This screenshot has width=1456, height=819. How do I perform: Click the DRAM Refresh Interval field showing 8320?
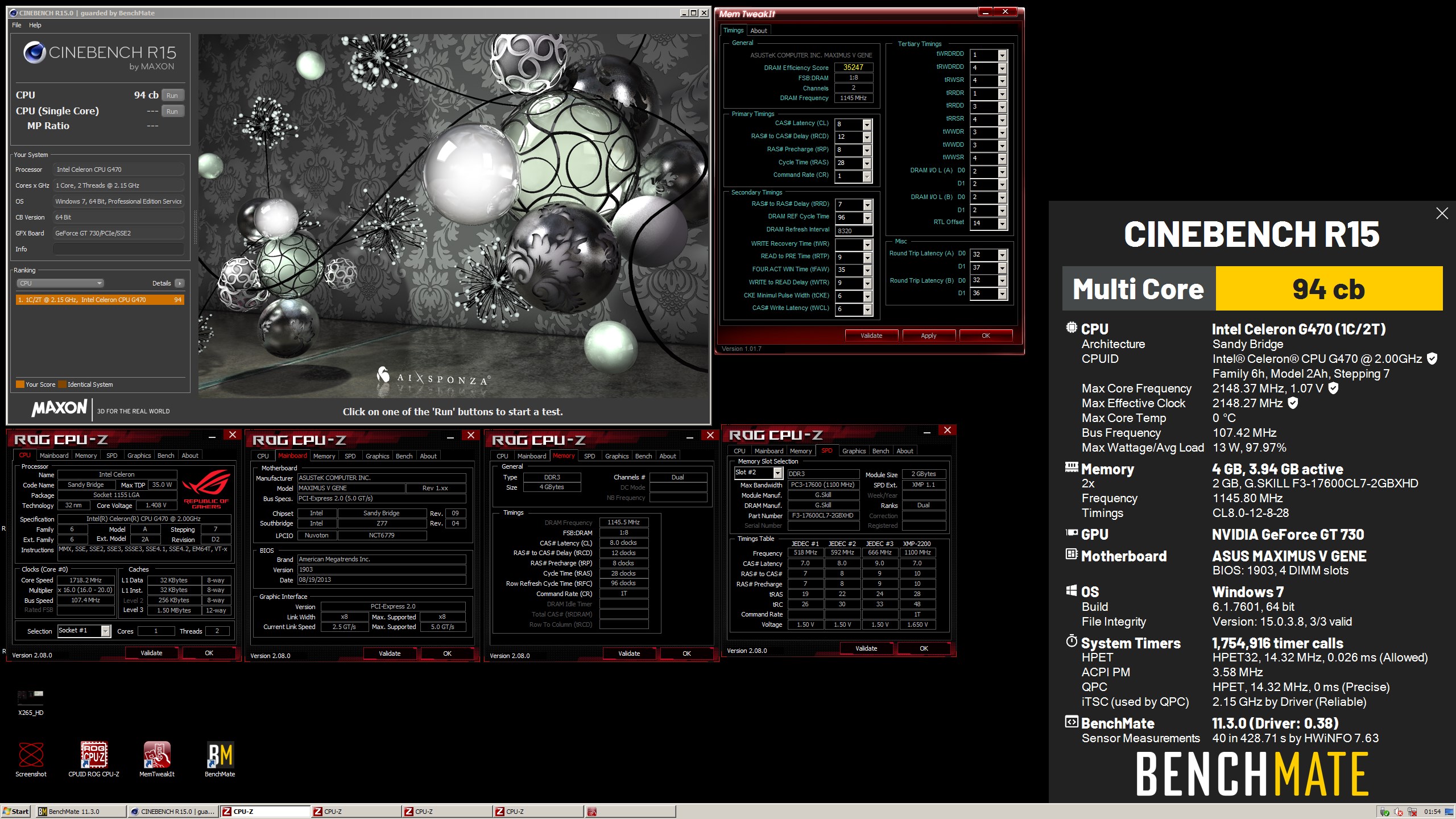854,231
